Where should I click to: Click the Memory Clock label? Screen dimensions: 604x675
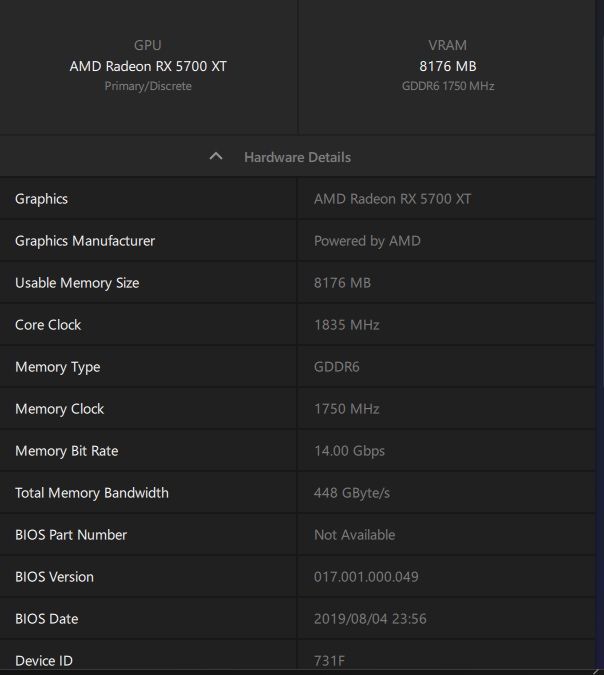[59, 409]
